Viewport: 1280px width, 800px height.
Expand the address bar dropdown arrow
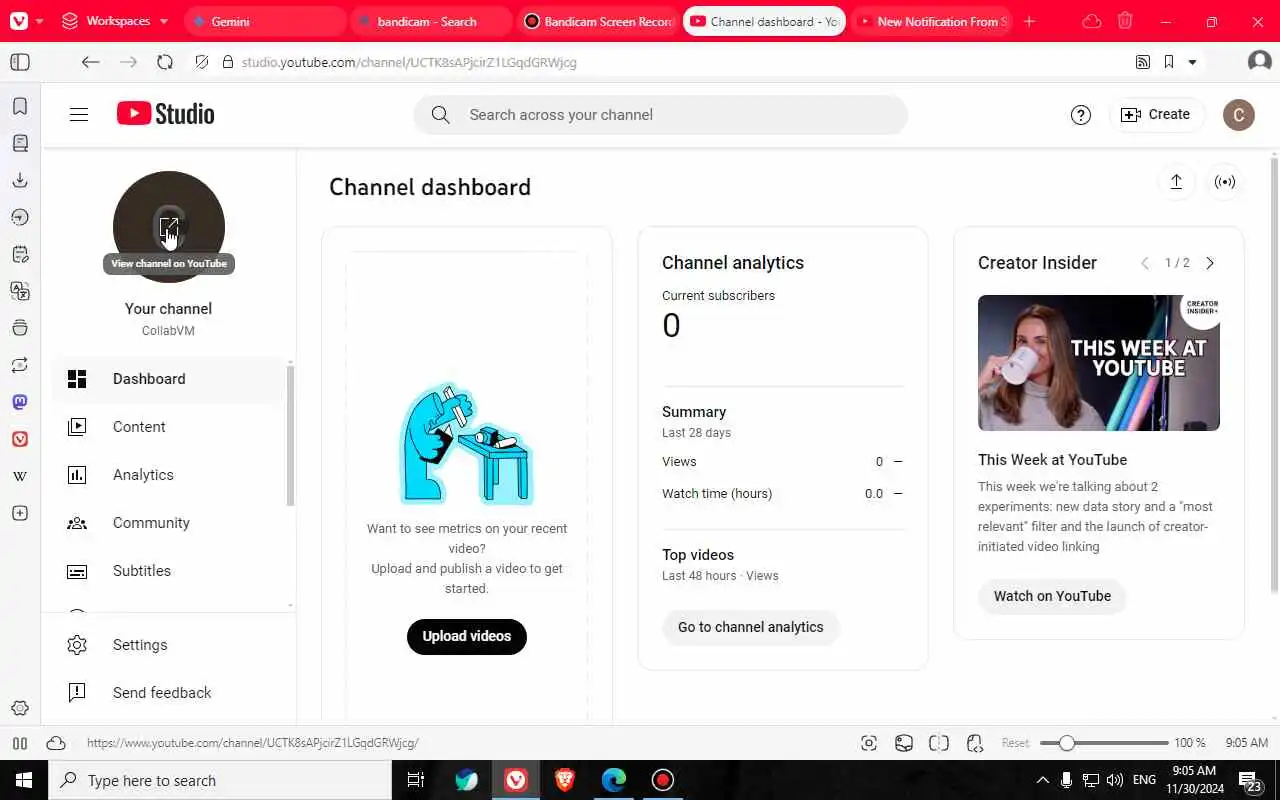pos(1192,62)
